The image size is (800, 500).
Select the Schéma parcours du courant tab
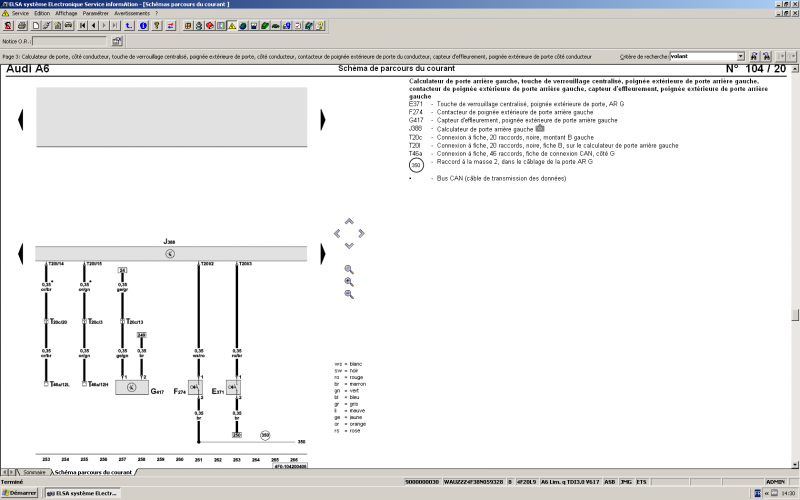[x=93, y=472]
